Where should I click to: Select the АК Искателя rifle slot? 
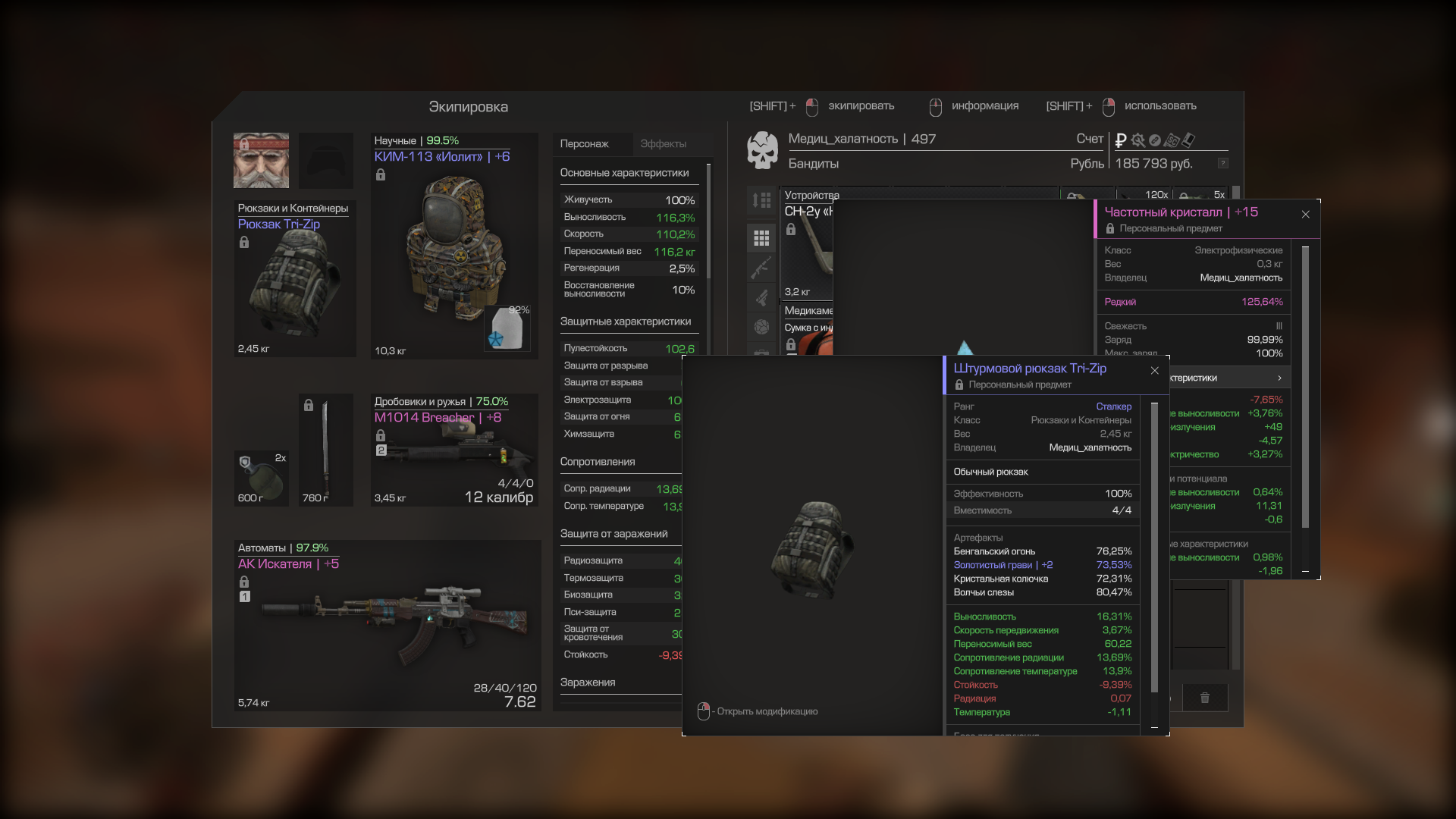[387, 626]
